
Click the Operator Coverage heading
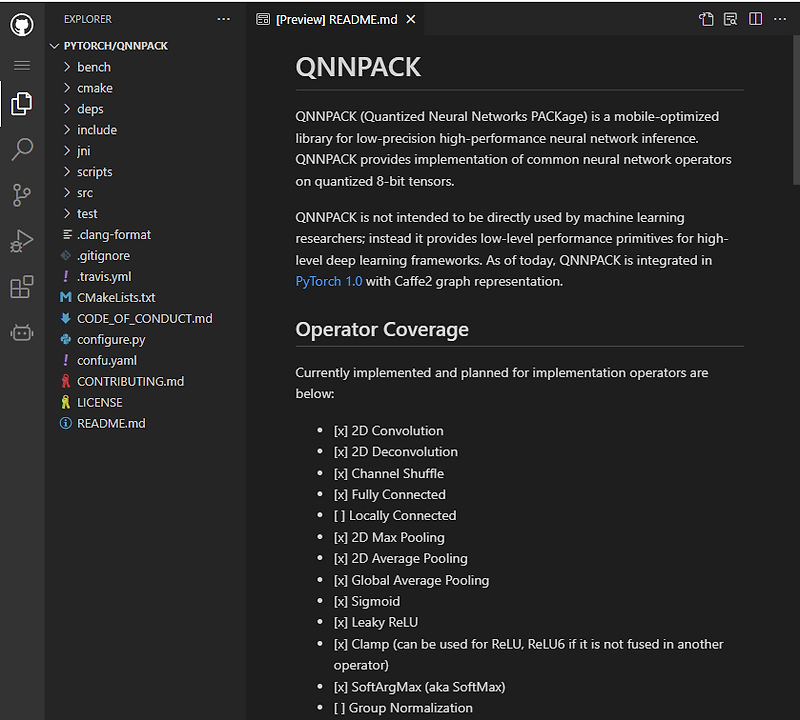[382, 330]
